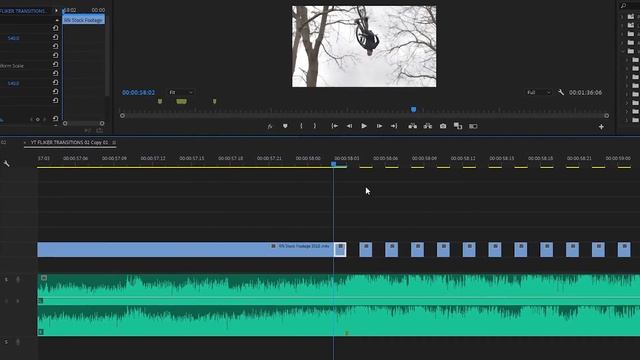640x360 pixels.
Task: Enable voice-over record on upper audio track
Action: (18, 280)
